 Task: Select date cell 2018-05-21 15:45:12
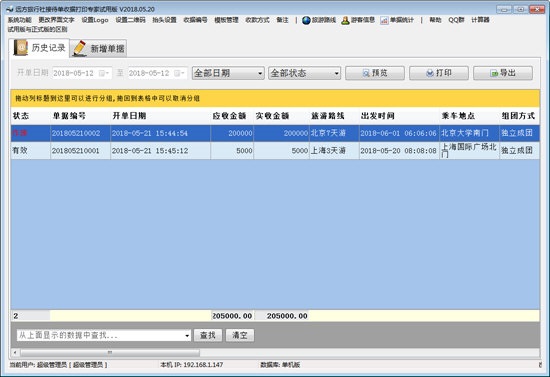[160, 151]
